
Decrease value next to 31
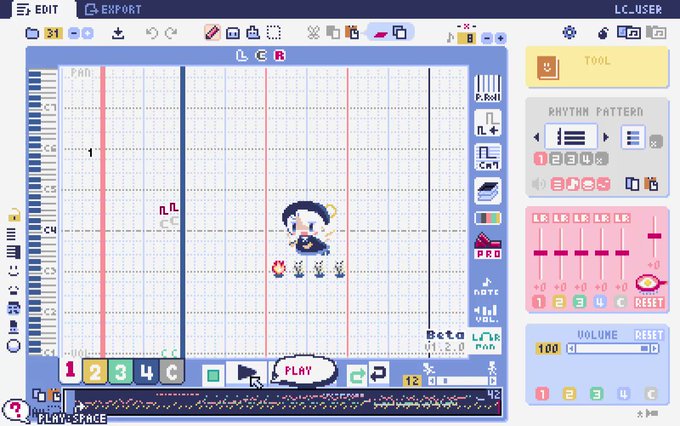[74, 33]
